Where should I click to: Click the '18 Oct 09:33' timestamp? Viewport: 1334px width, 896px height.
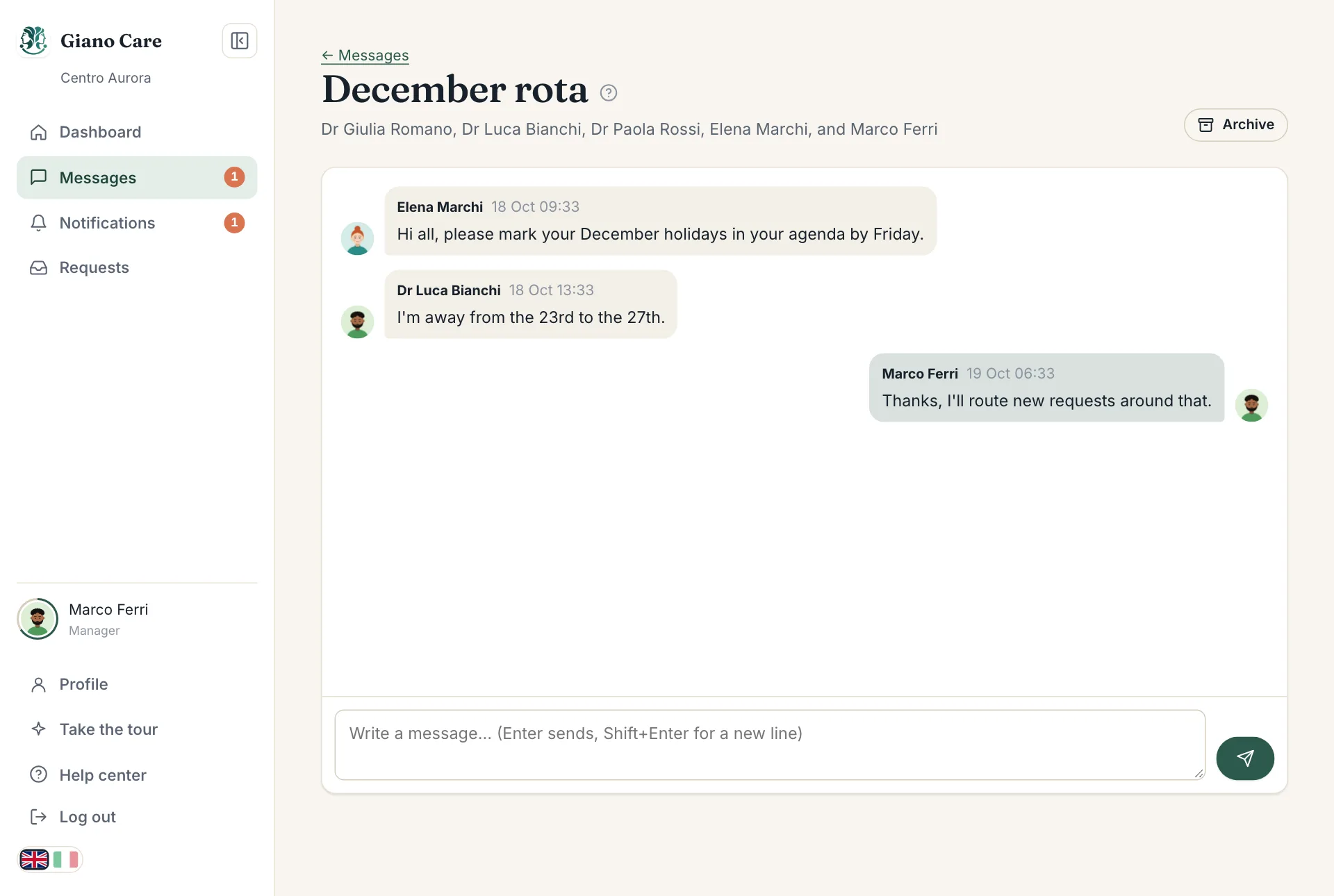pyautogui.click(x=535, y=207)
